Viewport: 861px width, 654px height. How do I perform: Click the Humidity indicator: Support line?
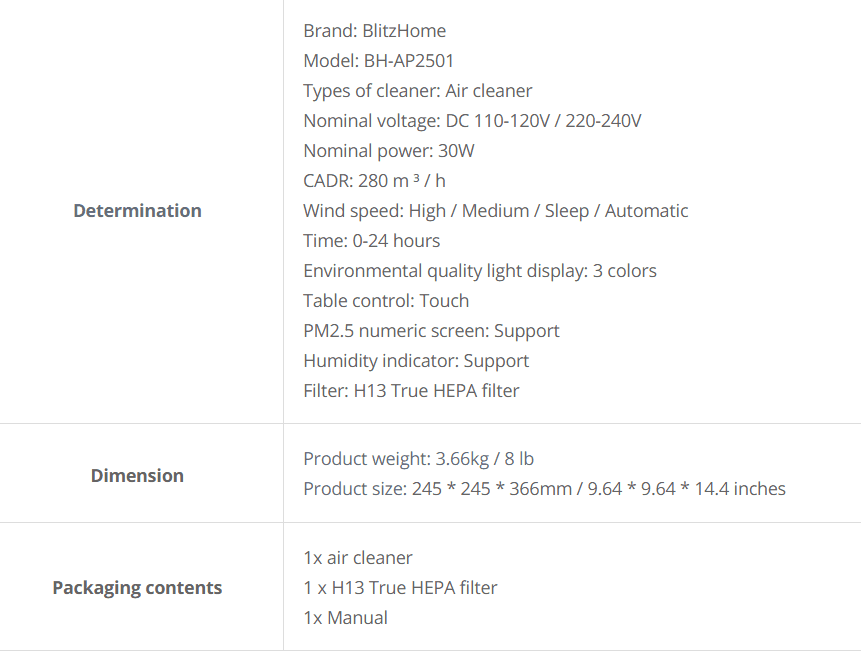pos(416,361)
